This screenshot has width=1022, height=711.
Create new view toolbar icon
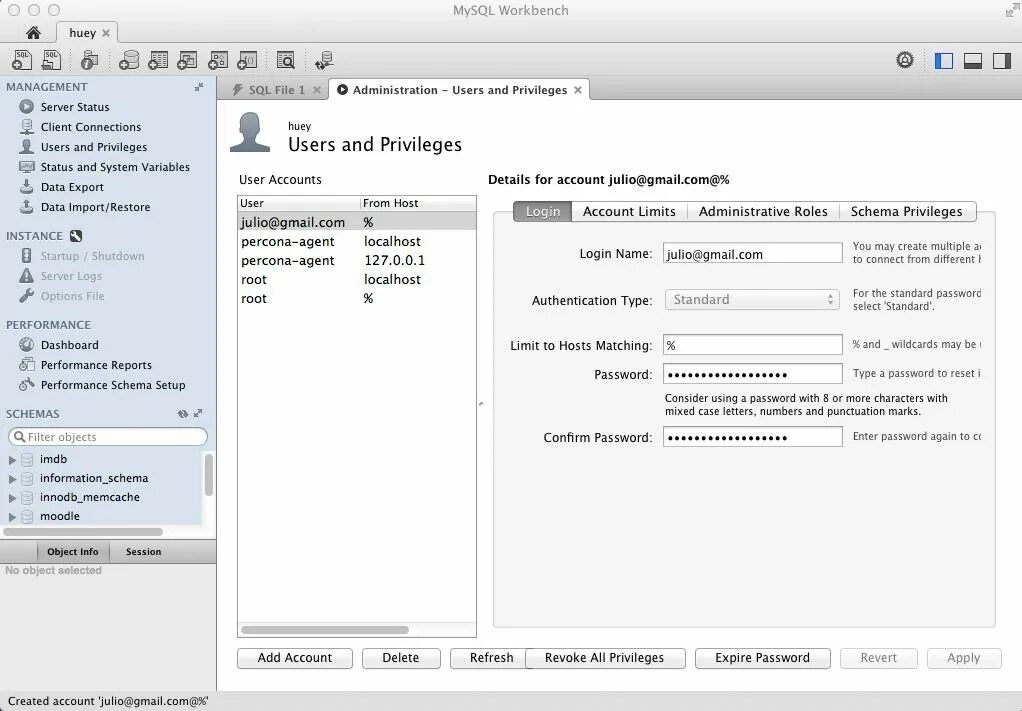click(x=187, y=60)
